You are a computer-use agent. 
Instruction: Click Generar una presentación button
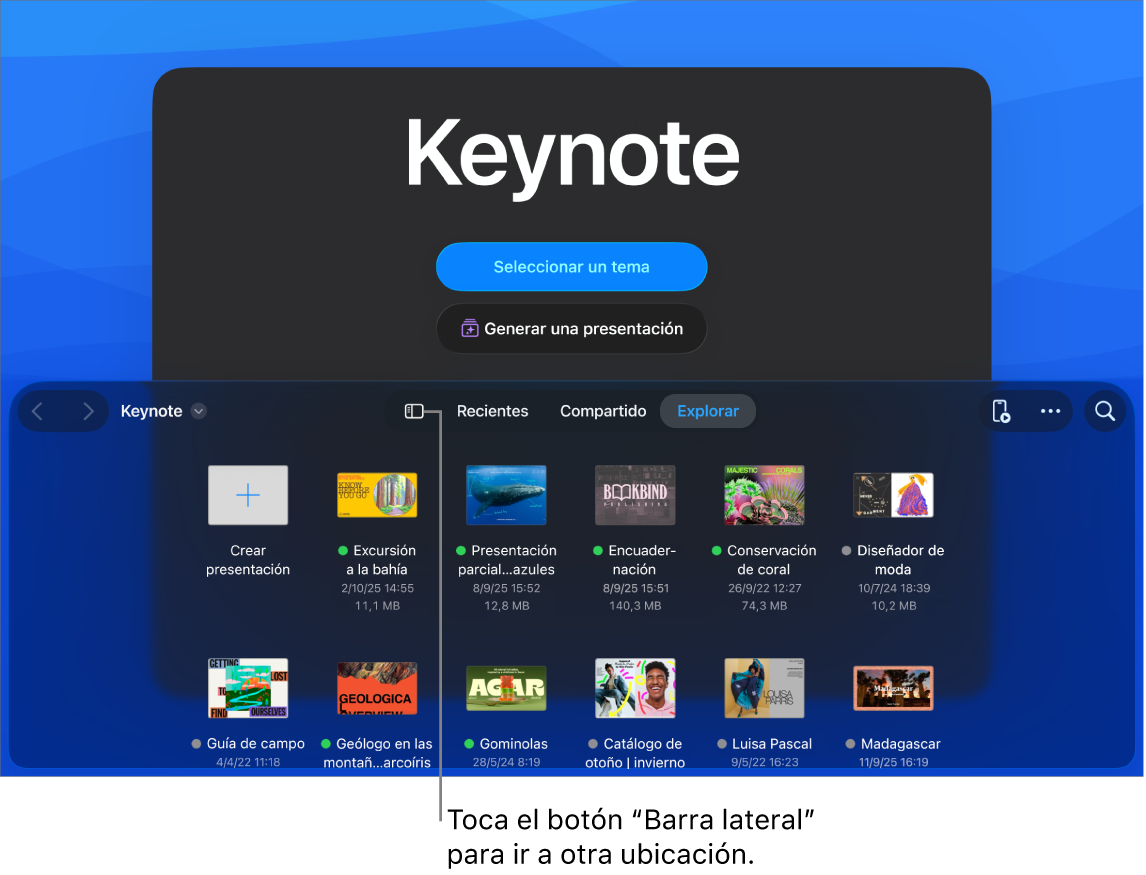572,329
